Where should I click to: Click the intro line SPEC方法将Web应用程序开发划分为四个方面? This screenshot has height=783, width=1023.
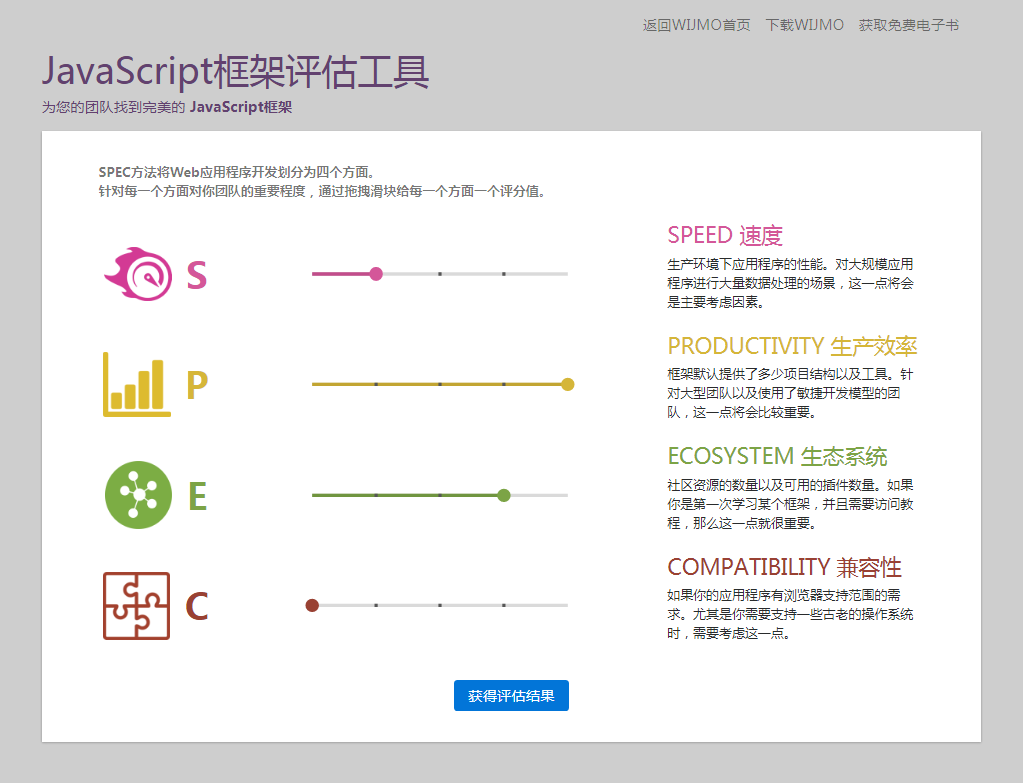[237, 172]
